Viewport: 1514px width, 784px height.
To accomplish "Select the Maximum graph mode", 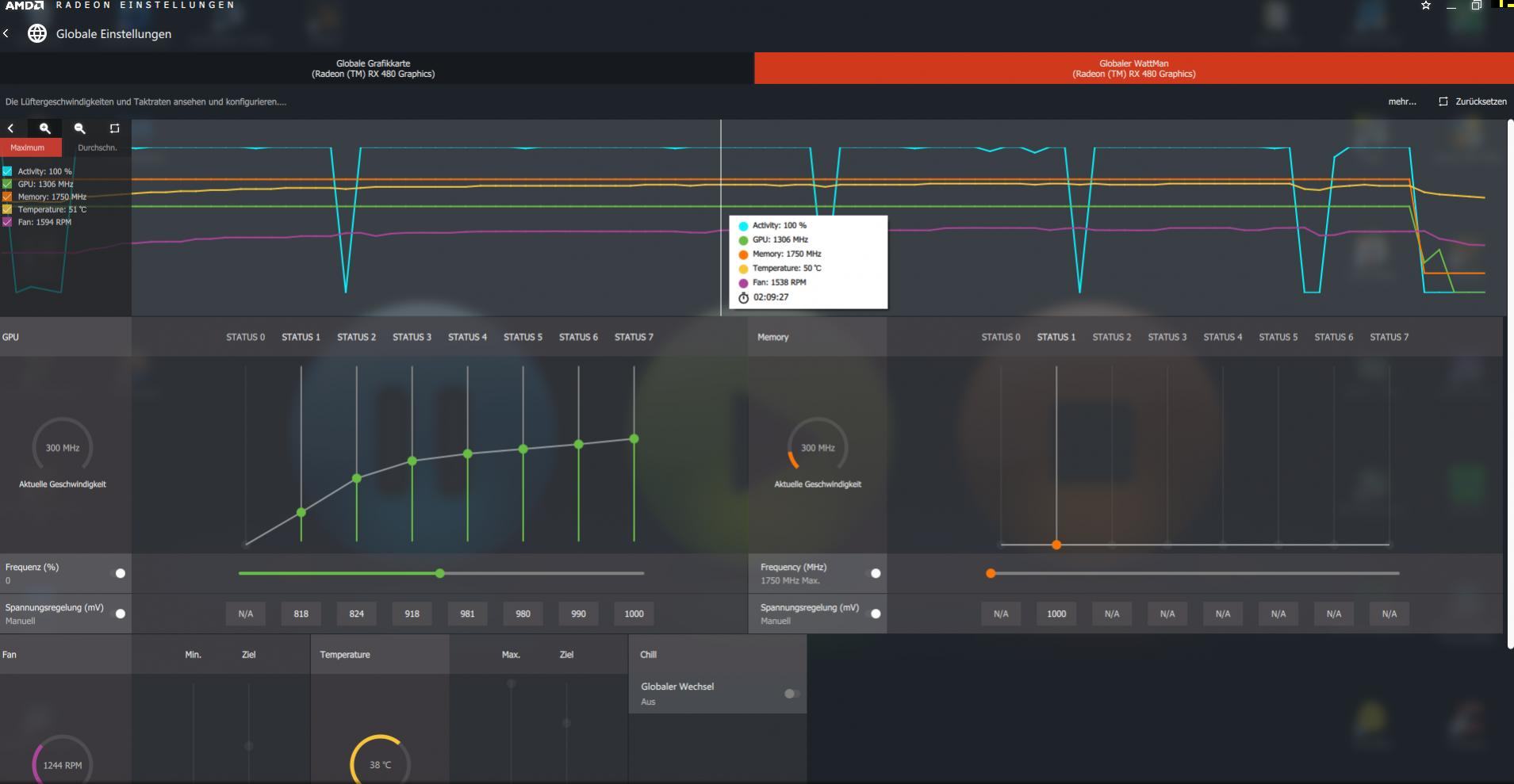I will [31, 147].
